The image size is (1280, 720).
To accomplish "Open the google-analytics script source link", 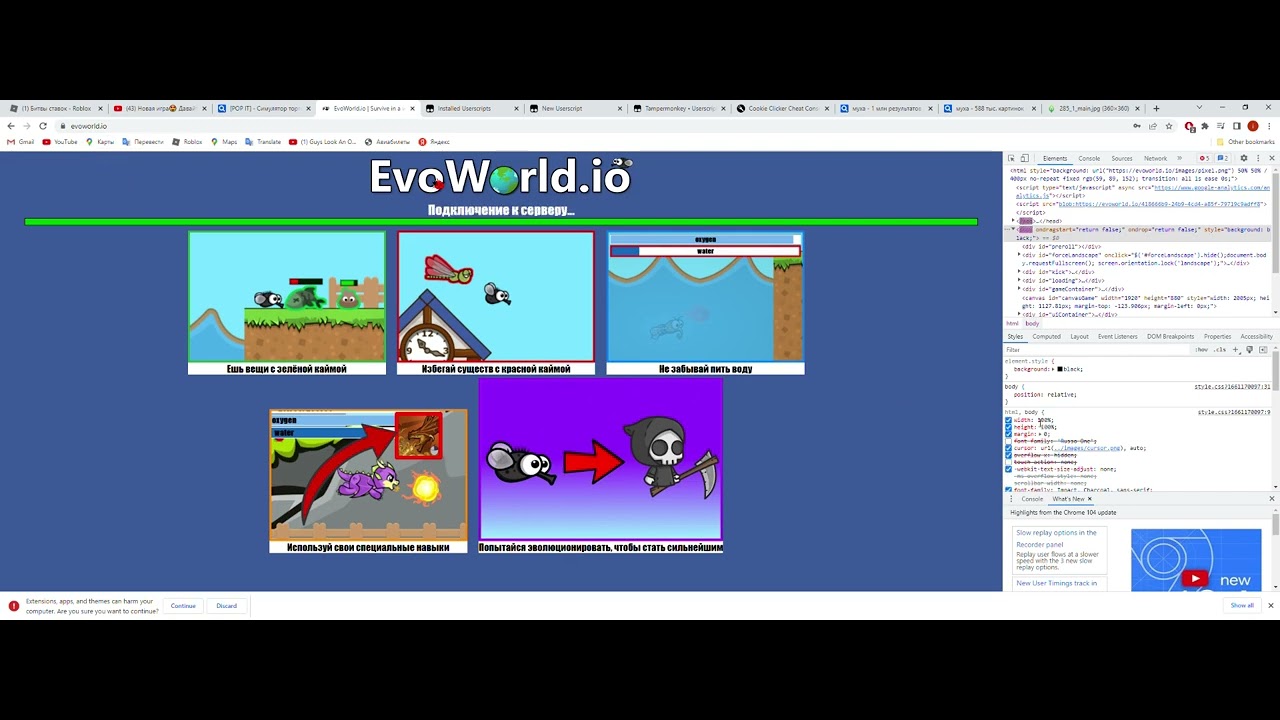I will [1213, 187].
